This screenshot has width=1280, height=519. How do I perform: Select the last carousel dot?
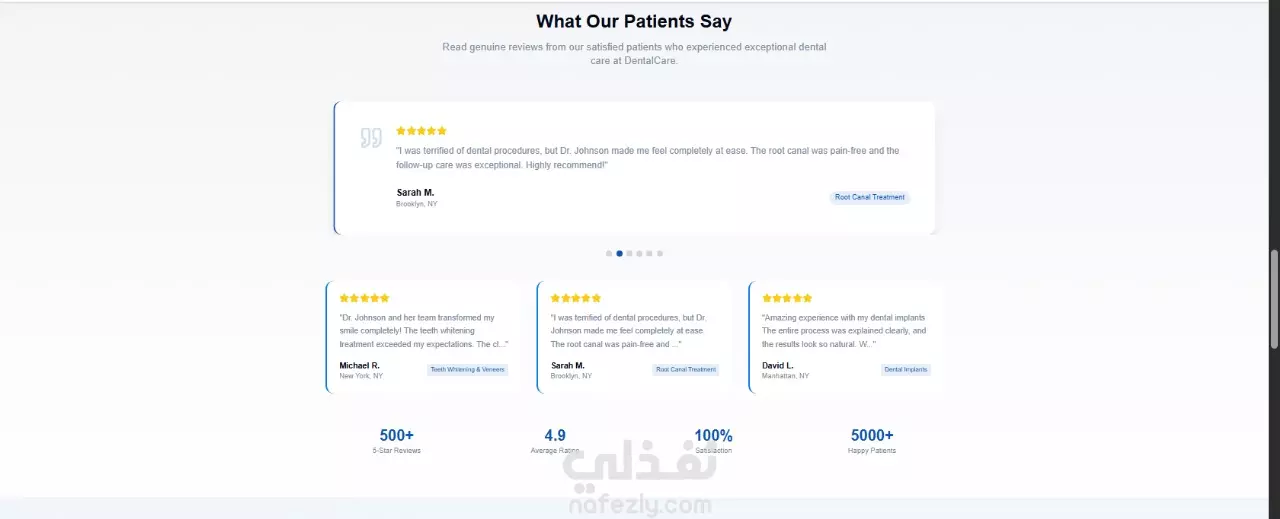click(660, 254)
